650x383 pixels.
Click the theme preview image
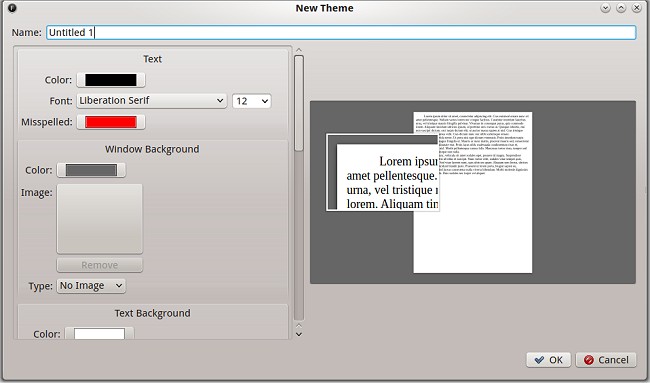[473, 192]
